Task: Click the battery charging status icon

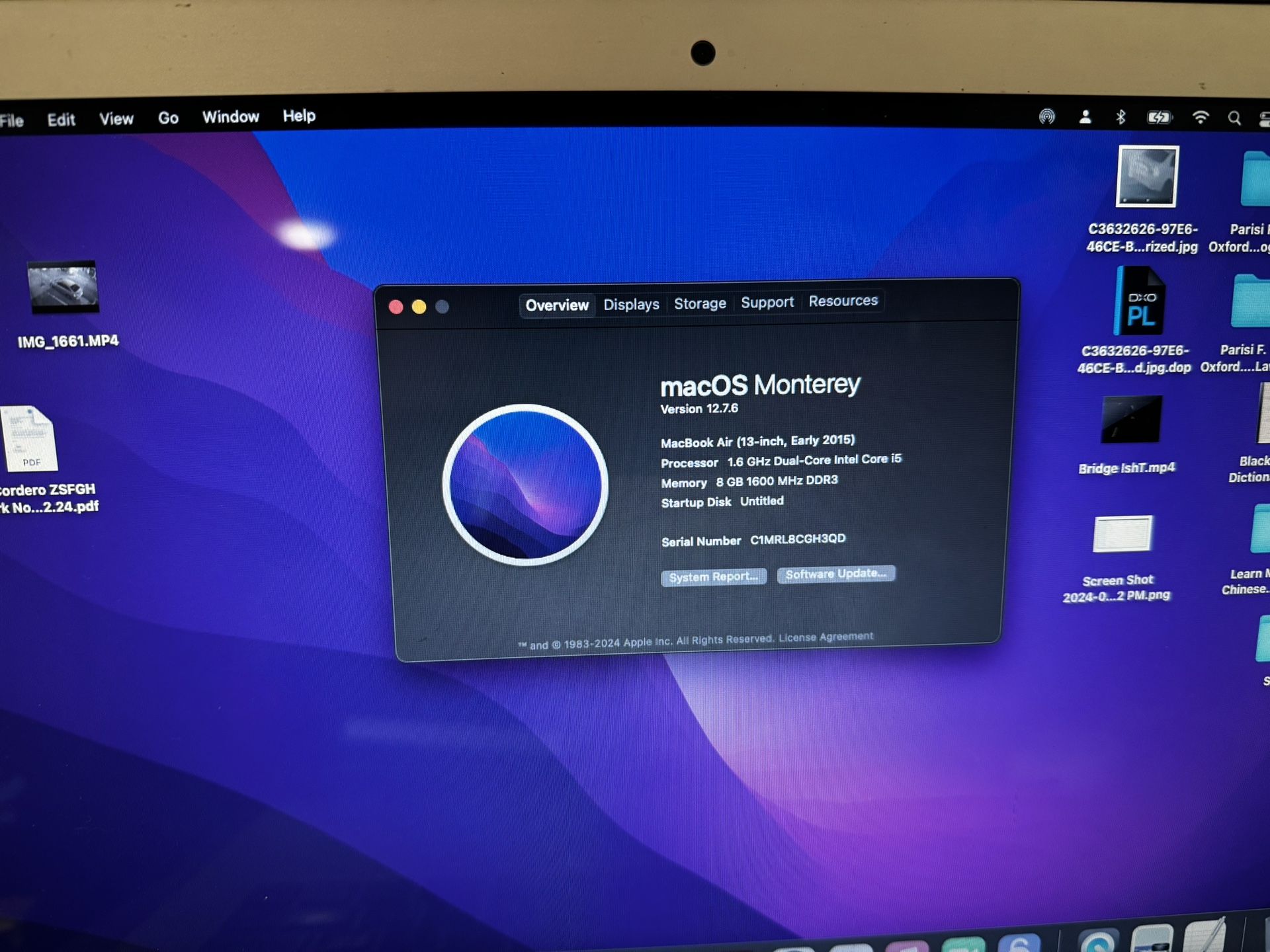Action: click(x=1159, y=118)
